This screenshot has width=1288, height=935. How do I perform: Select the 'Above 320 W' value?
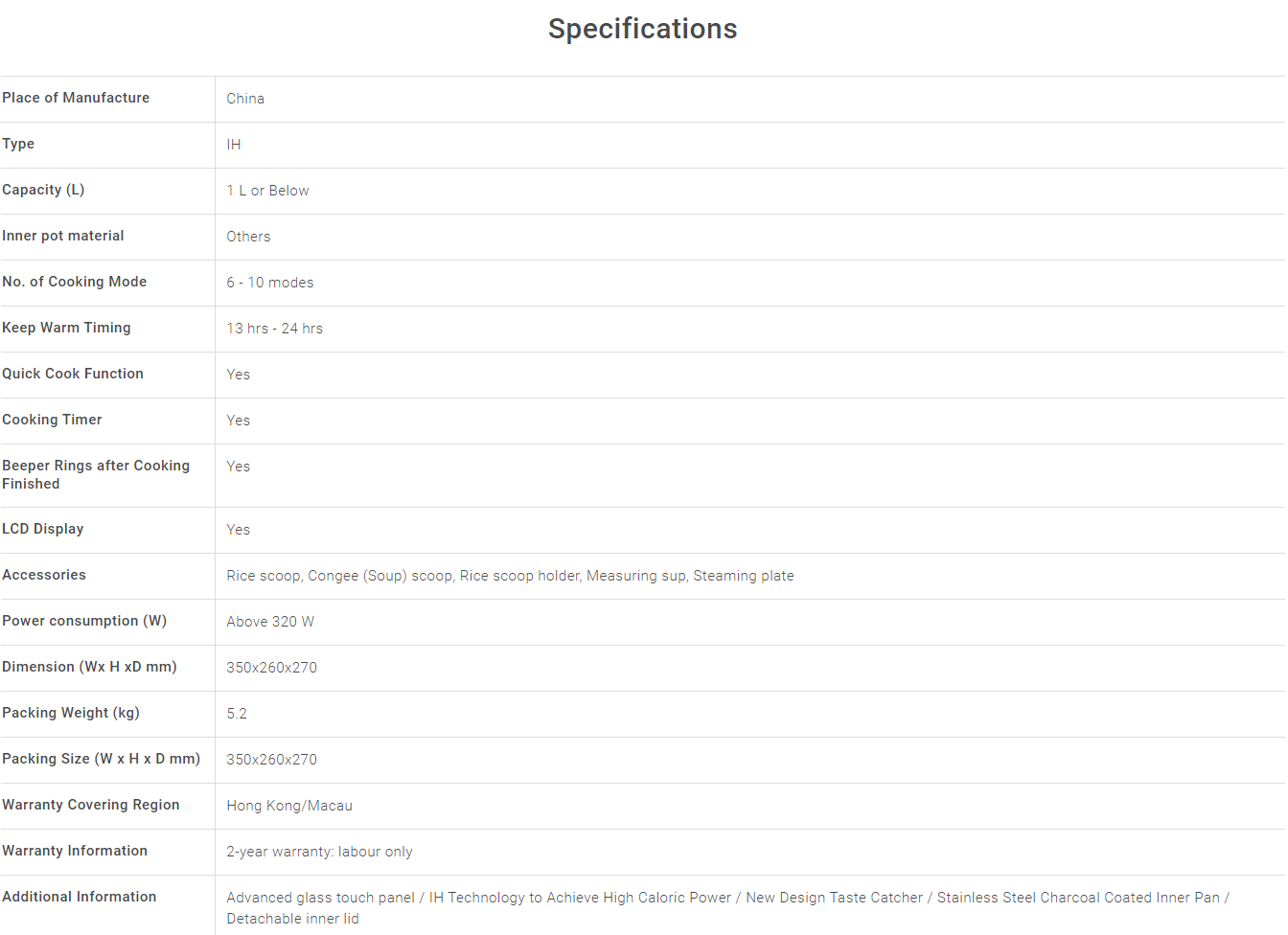click(270, 622)
